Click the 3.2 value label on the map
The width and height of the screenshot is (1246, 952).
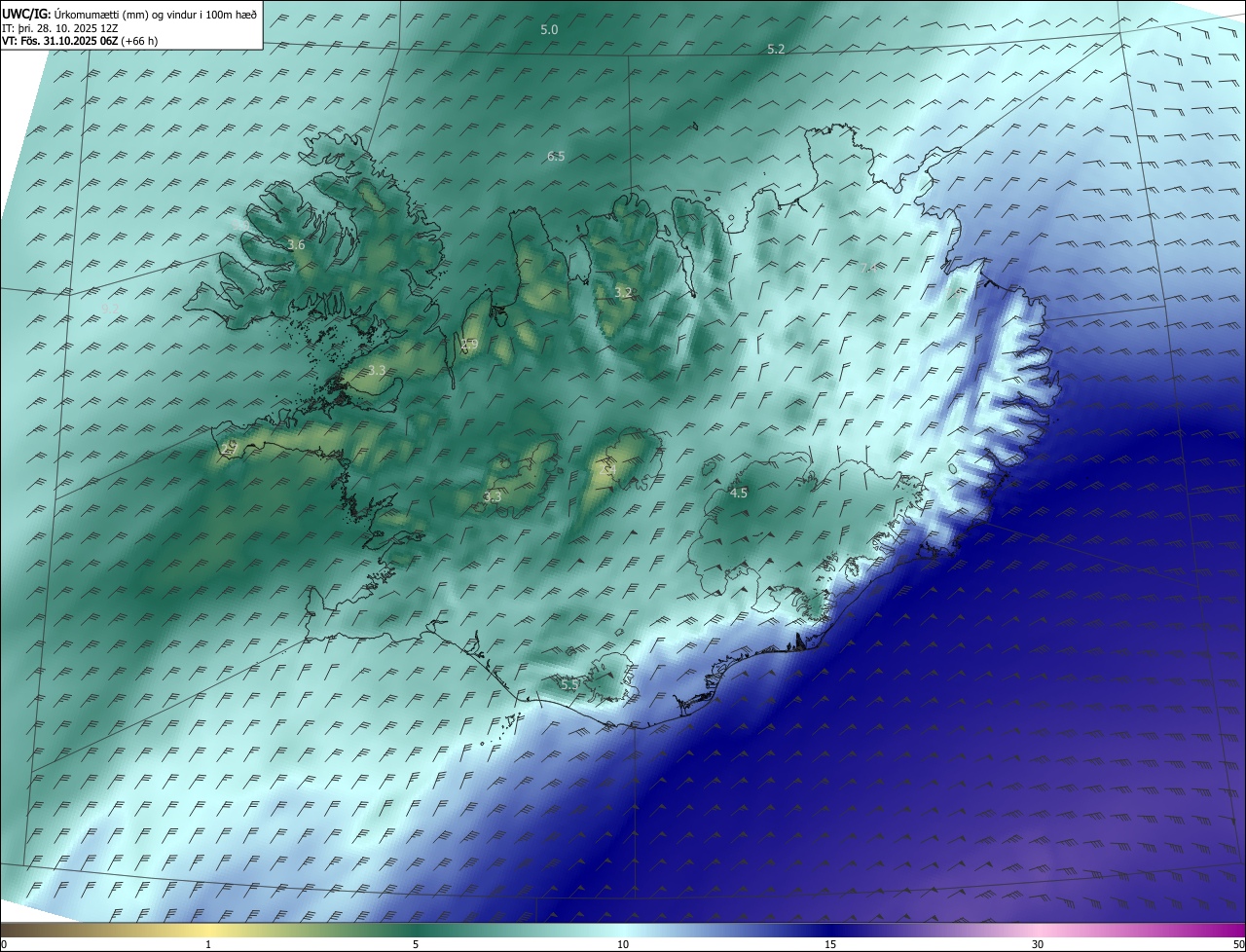623,292
